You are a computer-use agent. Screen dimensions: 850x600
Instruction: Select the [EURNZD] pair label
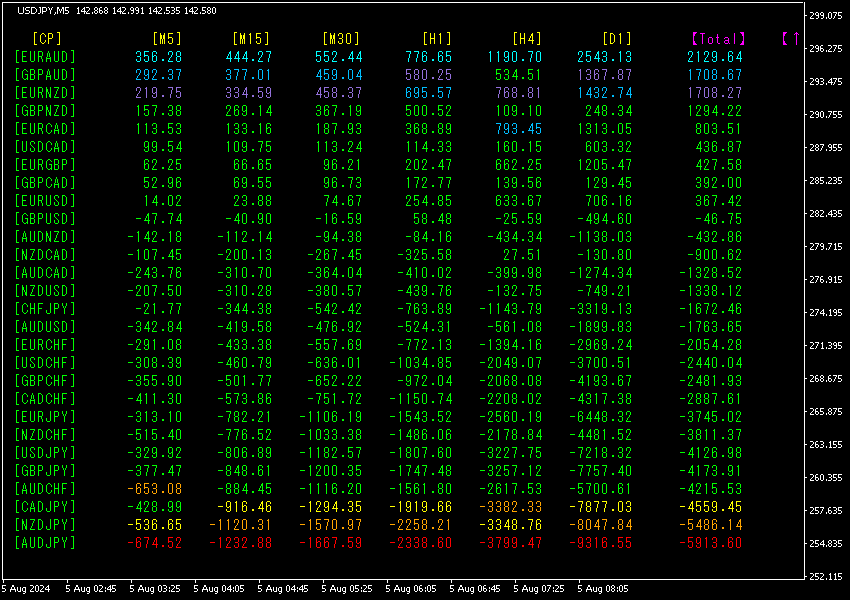45,93
